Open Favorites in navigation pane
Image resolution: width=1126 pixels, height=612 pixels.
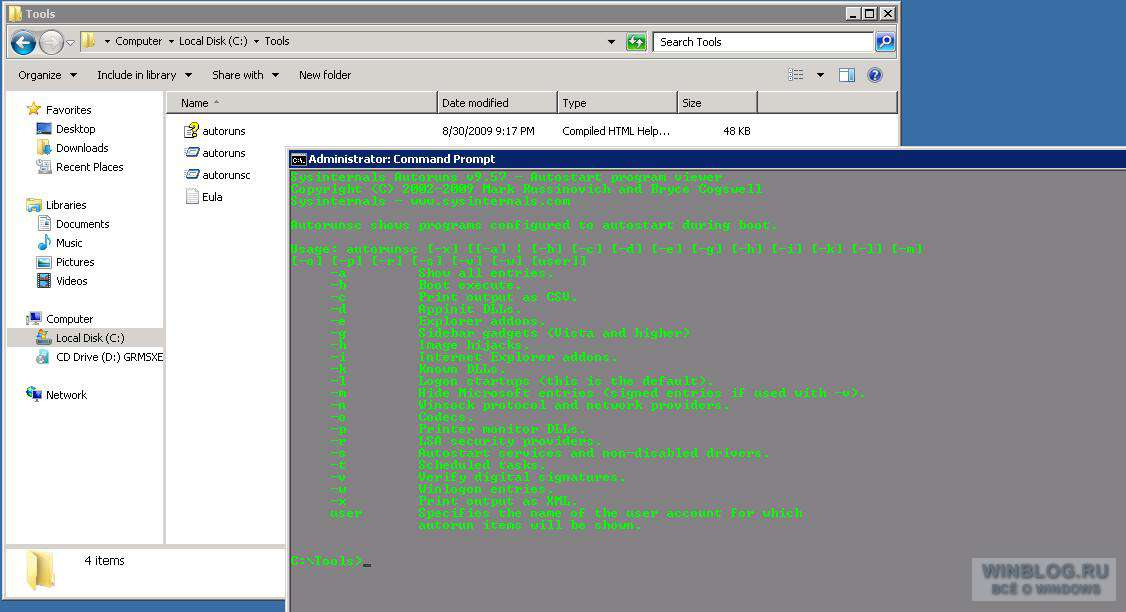(x=68, y=110)
